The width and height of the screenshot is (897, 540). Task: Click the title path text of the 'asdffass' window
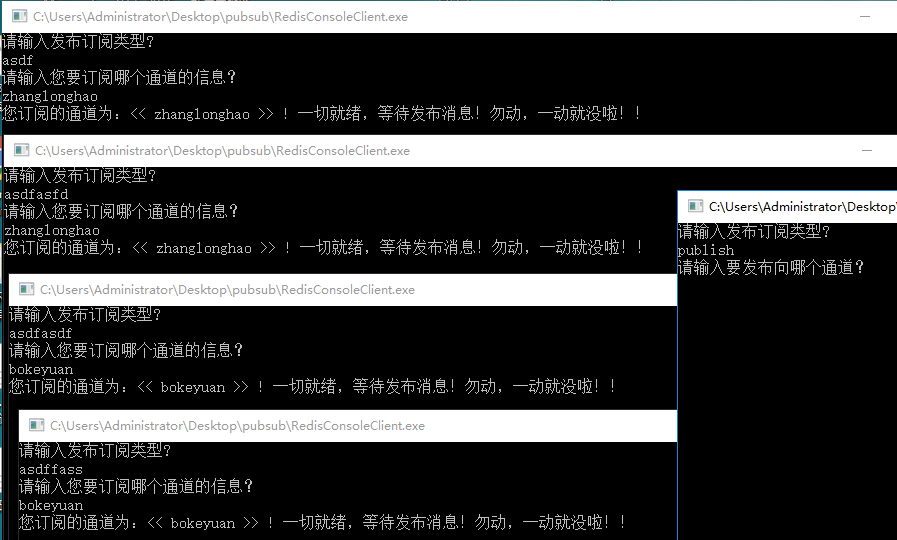click(x=237, y=426)
